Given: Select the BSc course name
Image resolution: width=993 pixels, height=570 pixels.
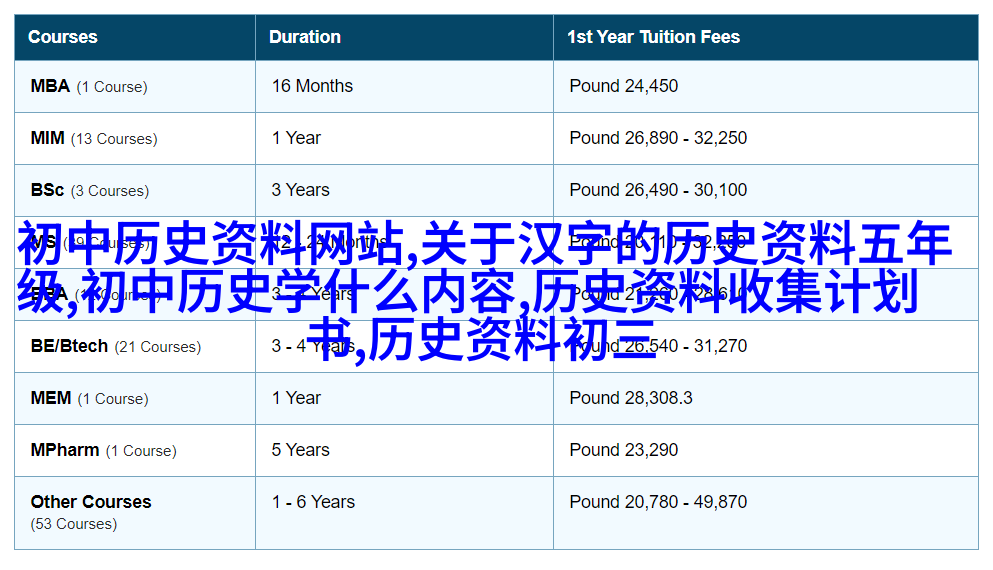Looking at the screenshot, I should [47, 190].
